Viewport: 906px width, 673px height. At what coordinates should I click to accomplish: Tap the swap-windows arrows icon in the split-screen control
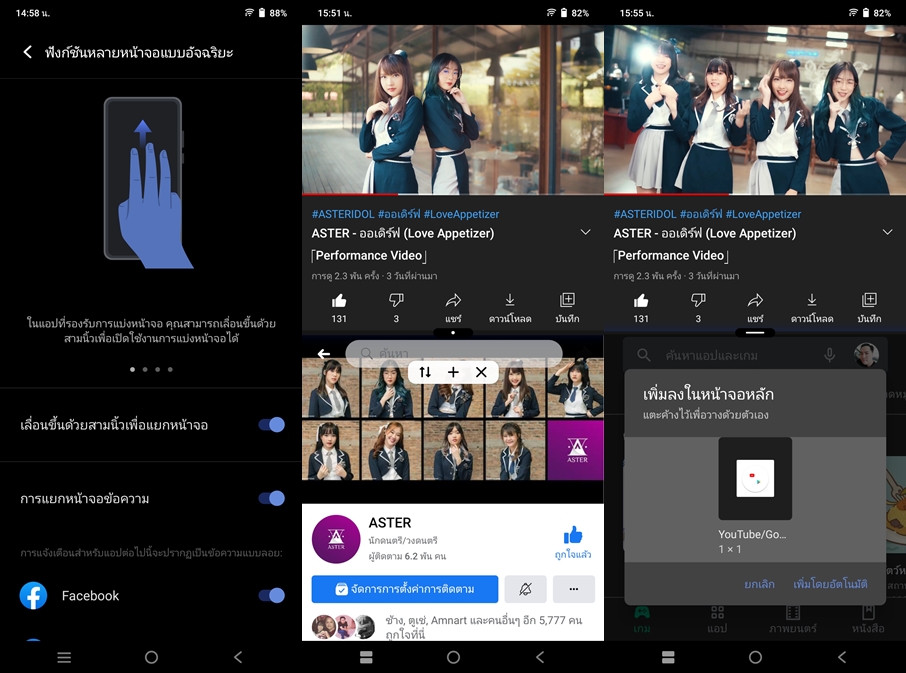pyautogui.click(x=425, y=372)
